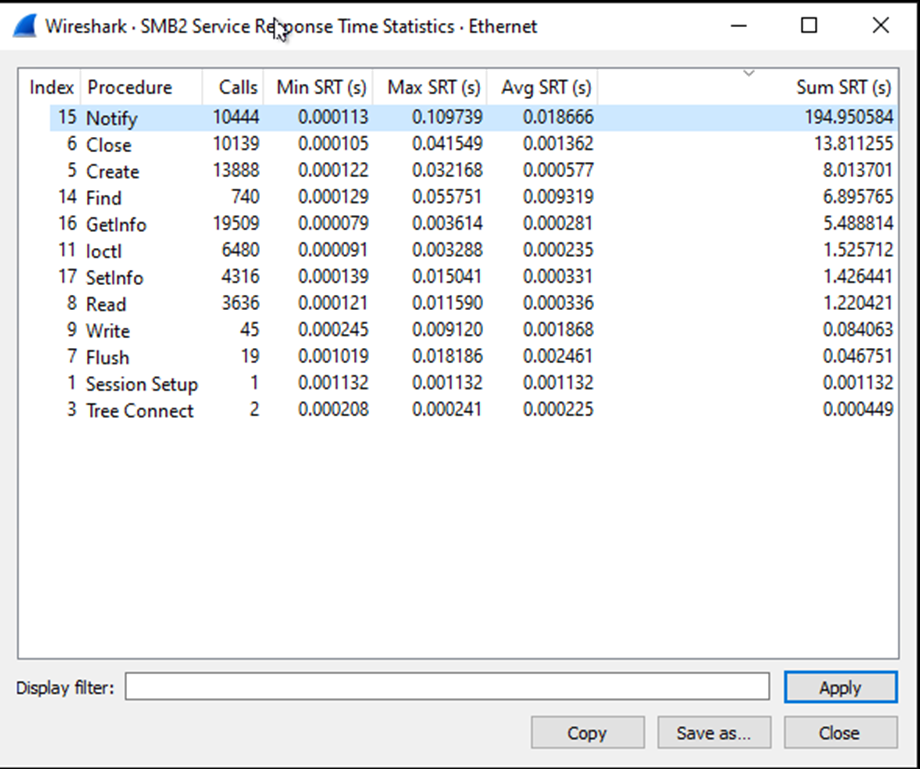The image size is (920, 769).
Task: Sort by the Avg SRT (s) column
Action: [542, 87]
